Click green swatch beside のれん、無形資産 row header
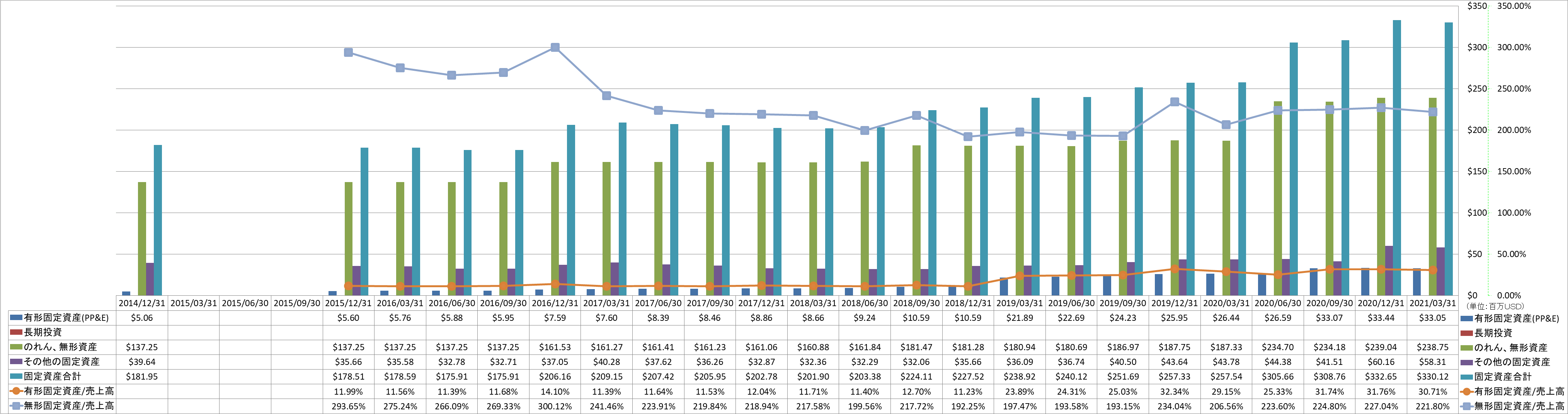Viewport: 1568px width, 414px height. pyautogui.click(x=16, y=347)
